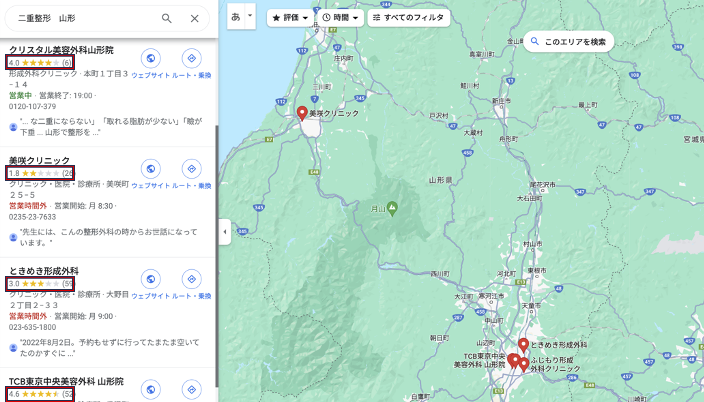This screenshot has height=402, width=704.
Task: Click the 4.6 star rating of TCB東京中央美容外科
Action: click(x=40, y=394)
